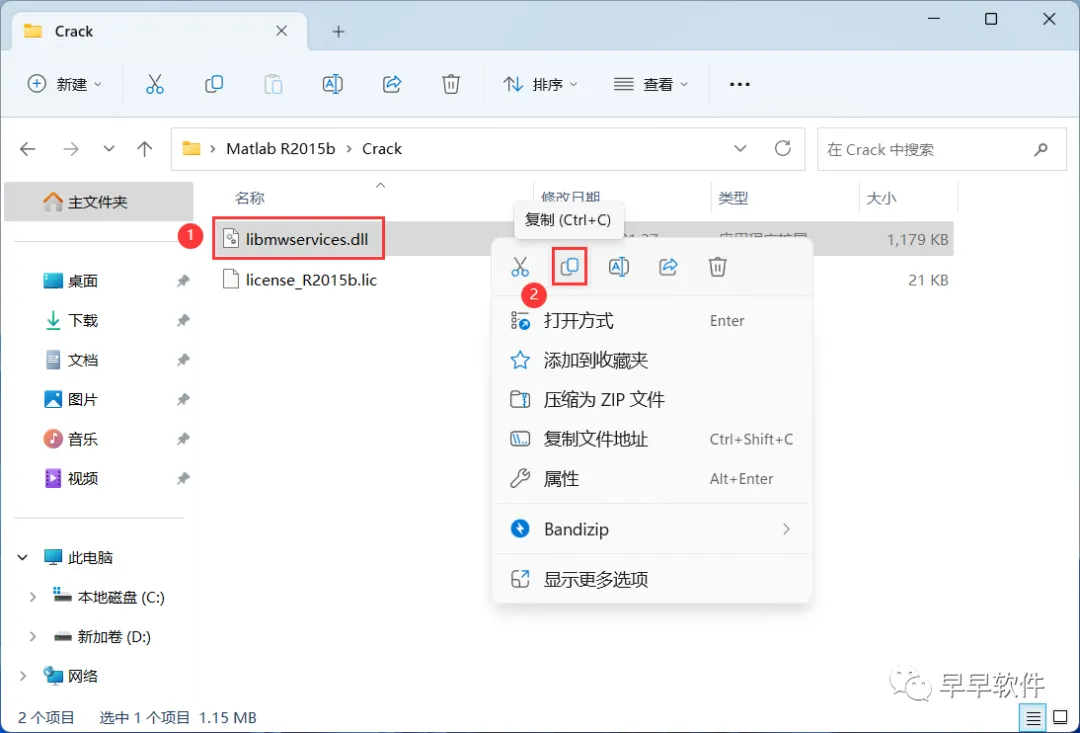Select the Crack tab

157,32
